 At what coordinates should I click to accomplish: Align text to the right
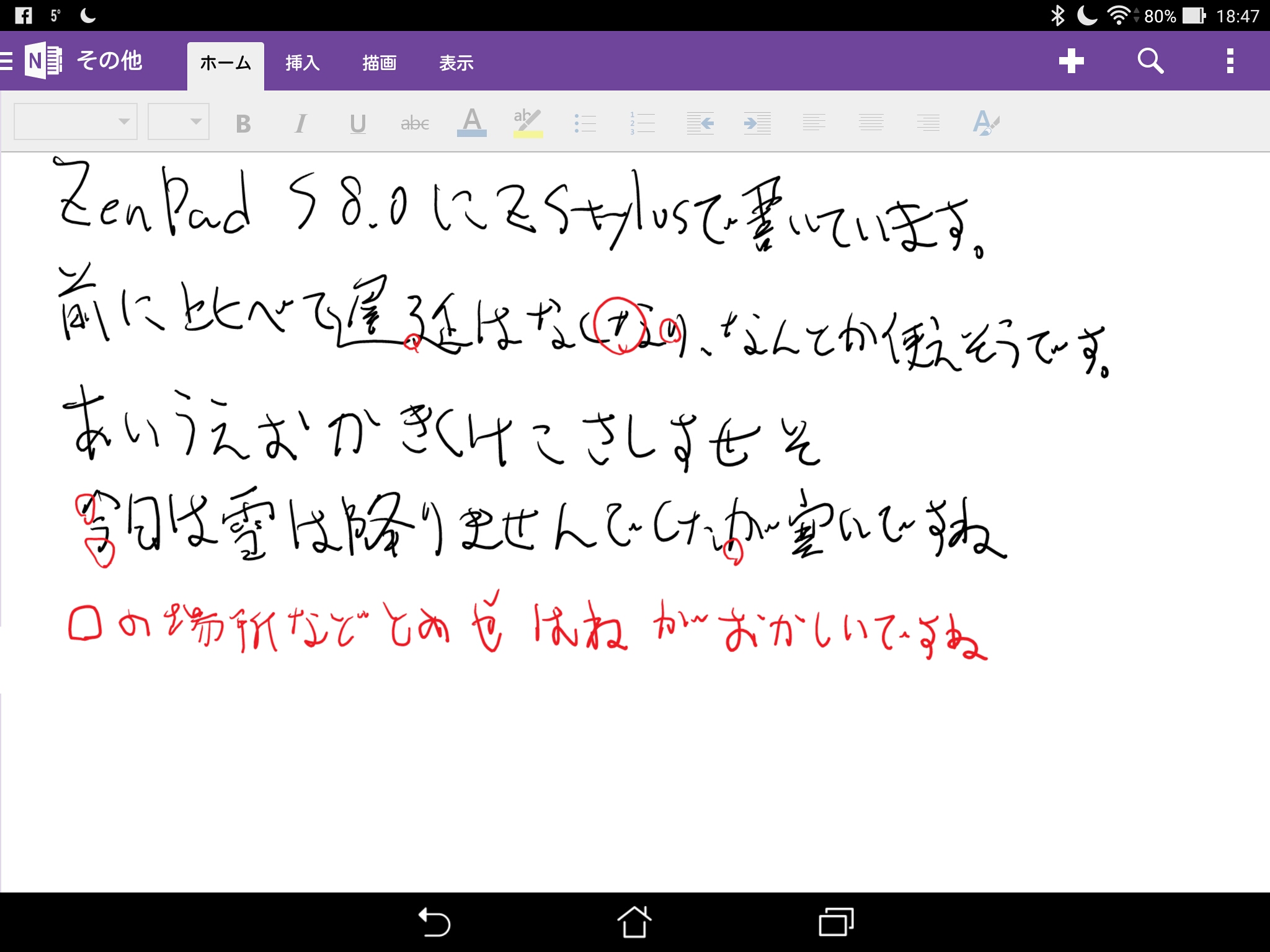click(928, 123)
